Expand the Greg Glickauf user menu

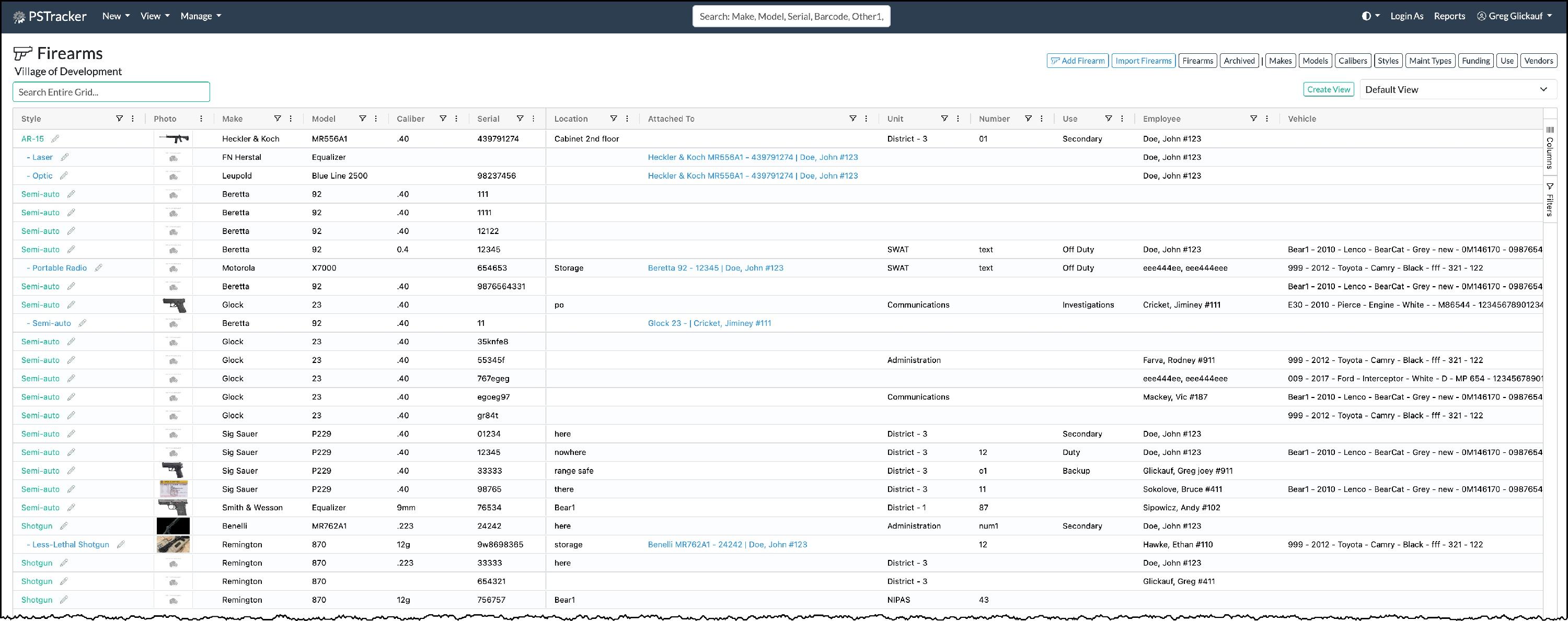(x=1515, y=16)
